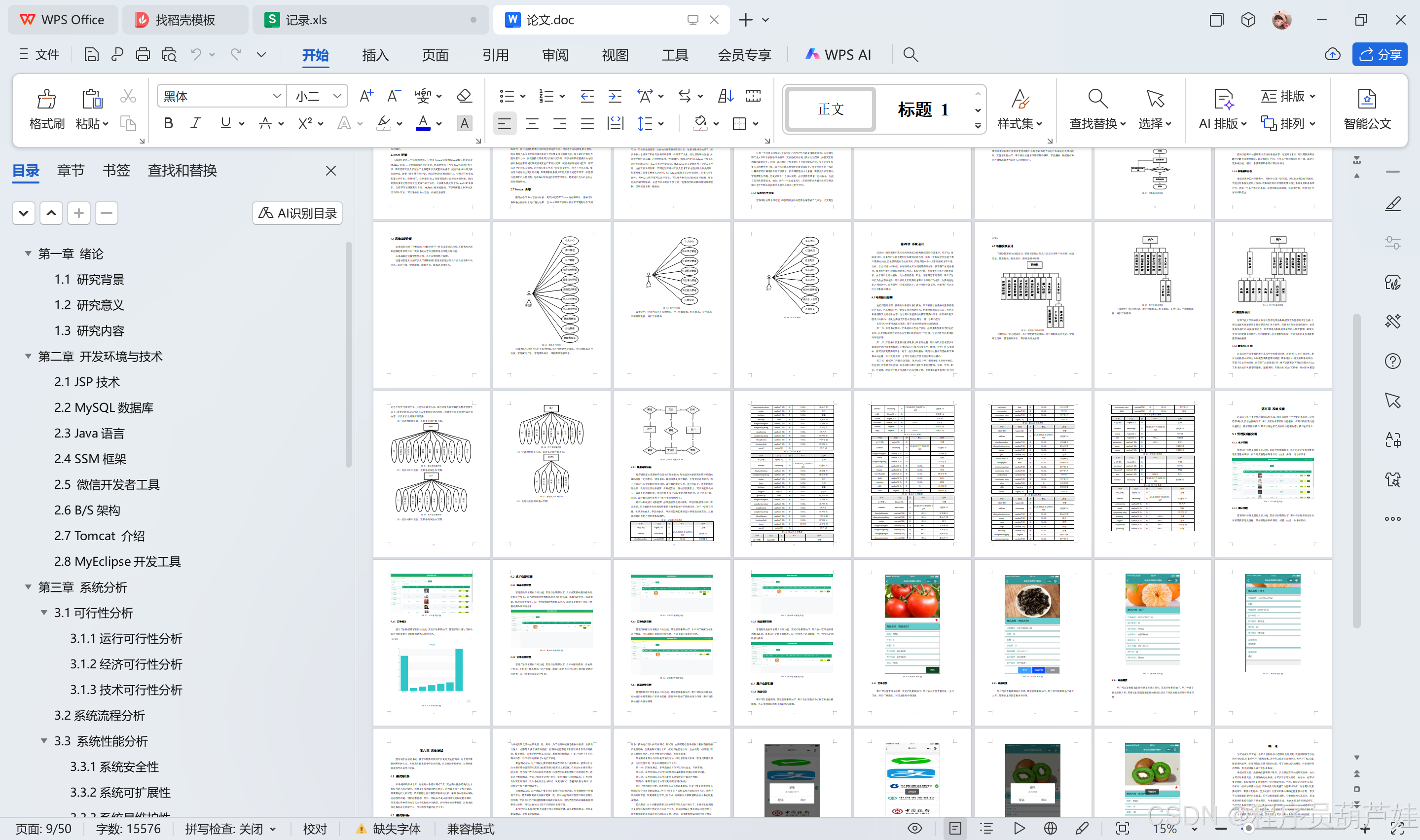Open the 视图 ribbon tab
This screenshot has width=1420, height=840.
pyautogui.click(x=615, y=54)
